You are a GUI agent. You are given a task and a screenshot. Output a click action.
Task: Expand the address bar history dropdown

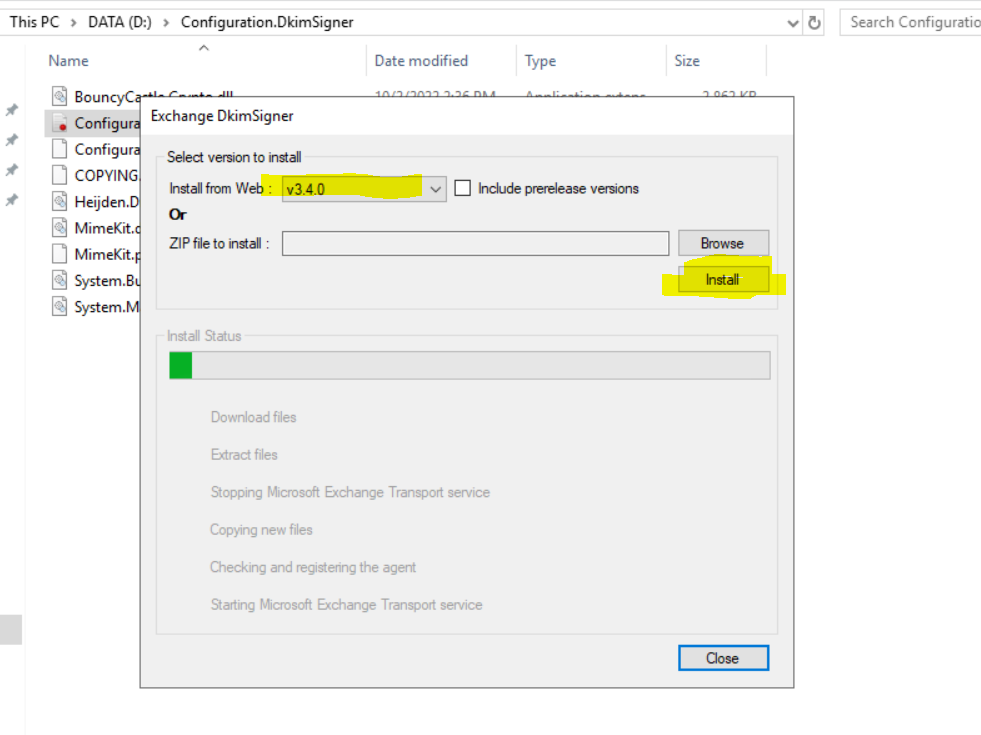pos(793,24)
